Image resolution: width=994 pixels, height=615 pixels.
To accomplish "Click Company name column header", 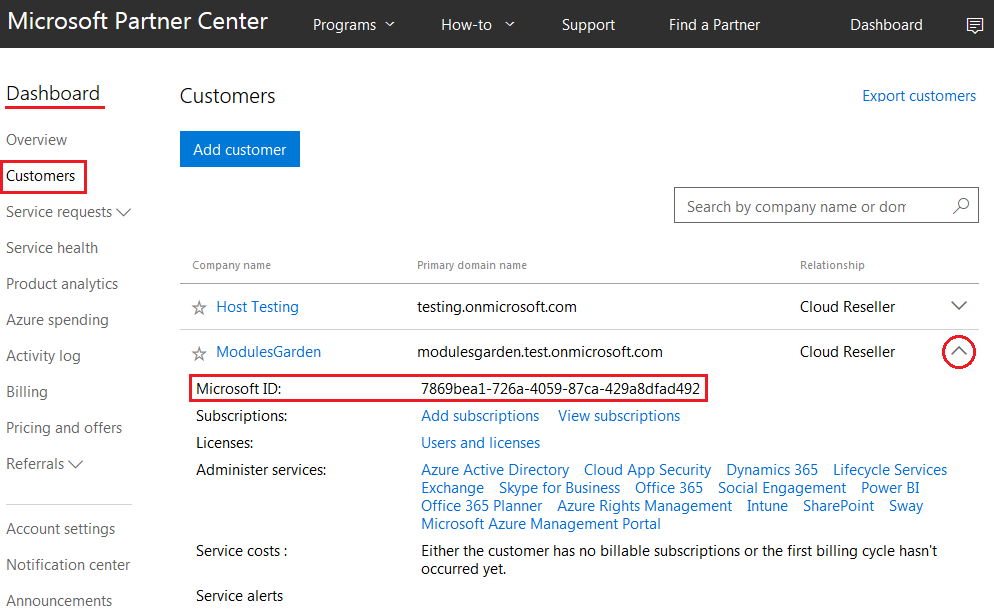I will pyautogui.click(x=231, y=265).
